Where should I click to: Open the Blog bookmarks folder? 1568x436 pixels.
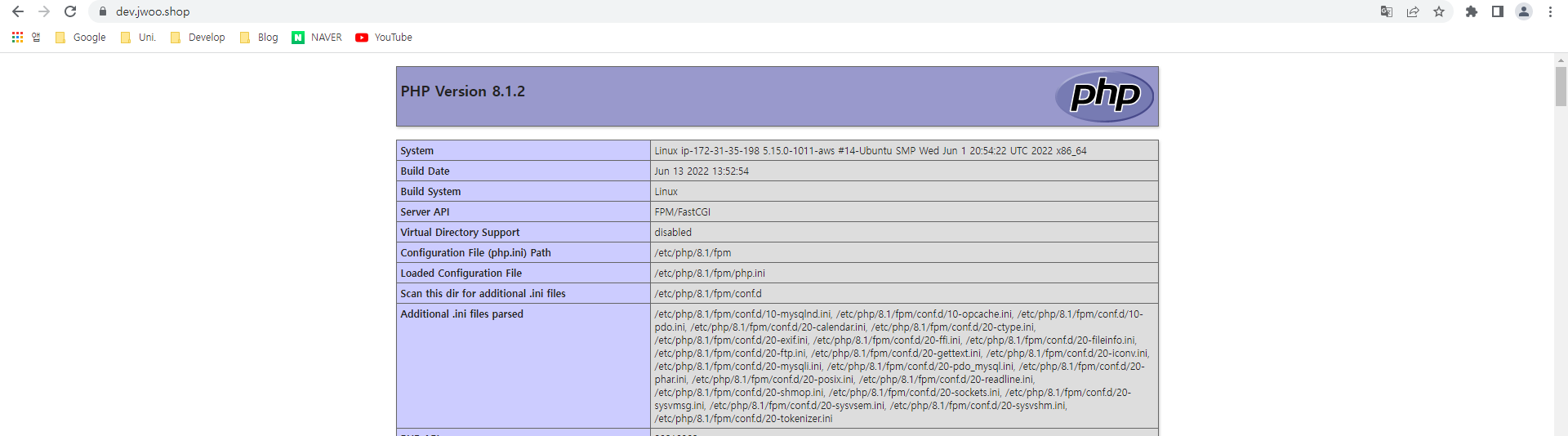(x=259, y=37)
